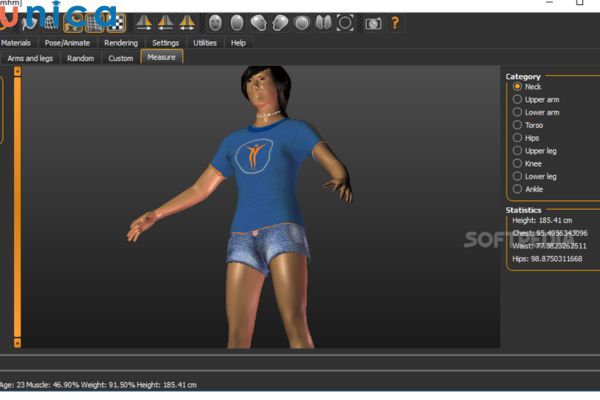Click the Utilities menu item
Screen dimensions: 600x400
204,43
